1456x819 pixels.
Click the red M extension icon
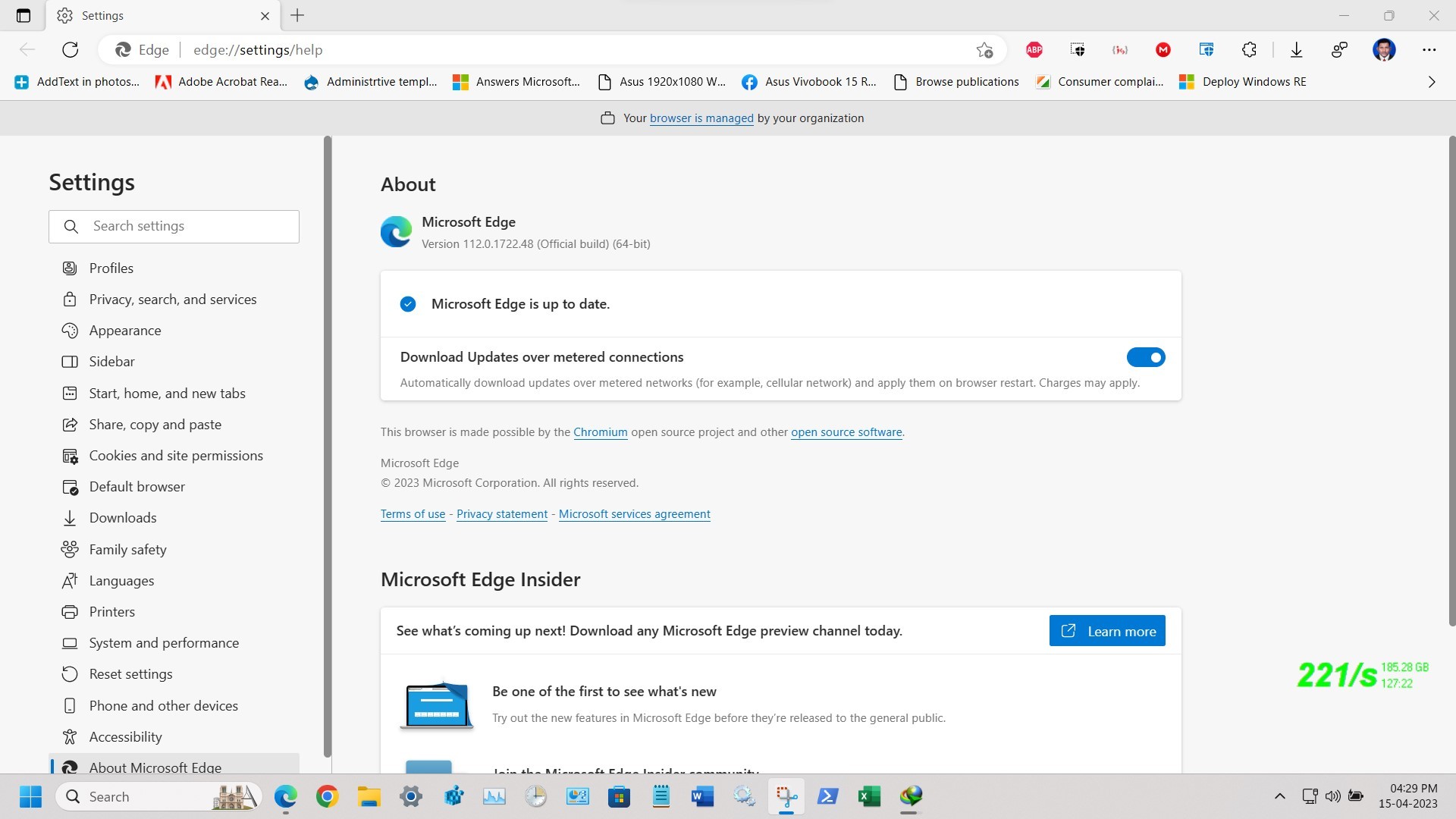(x=1163, y=50)
